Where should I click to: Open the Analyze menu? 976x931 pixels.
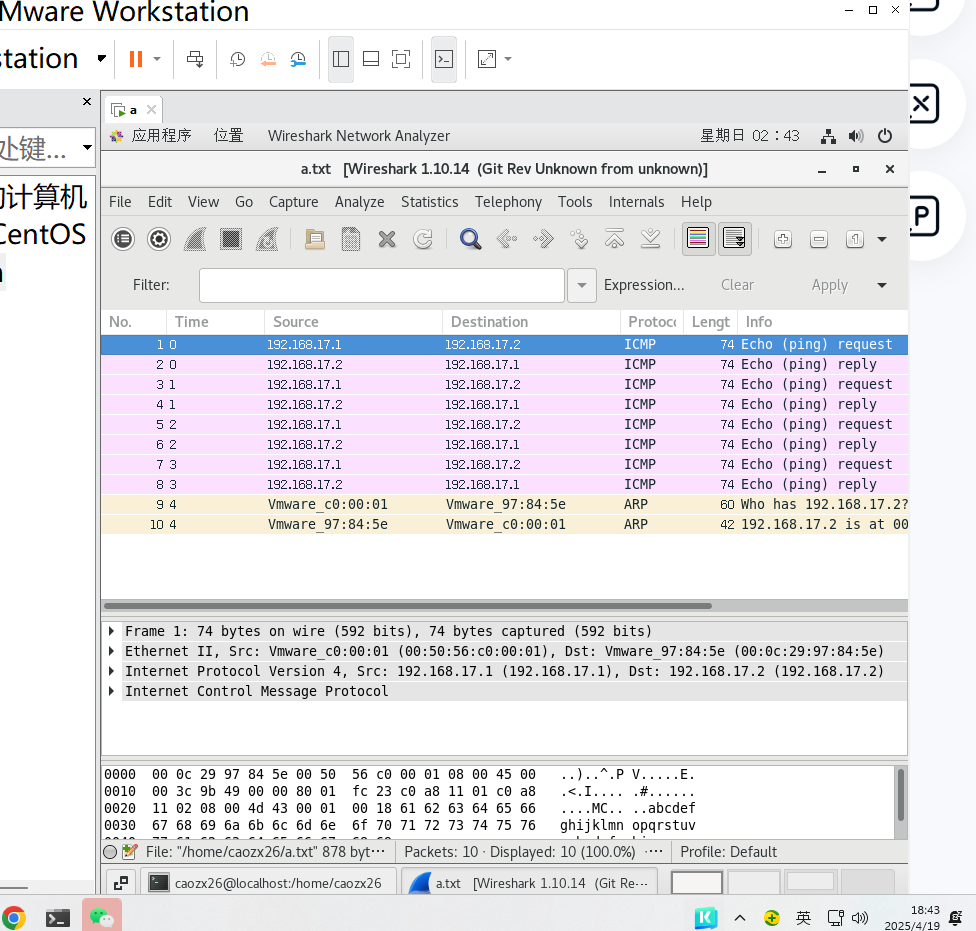[x=359, y=202]
